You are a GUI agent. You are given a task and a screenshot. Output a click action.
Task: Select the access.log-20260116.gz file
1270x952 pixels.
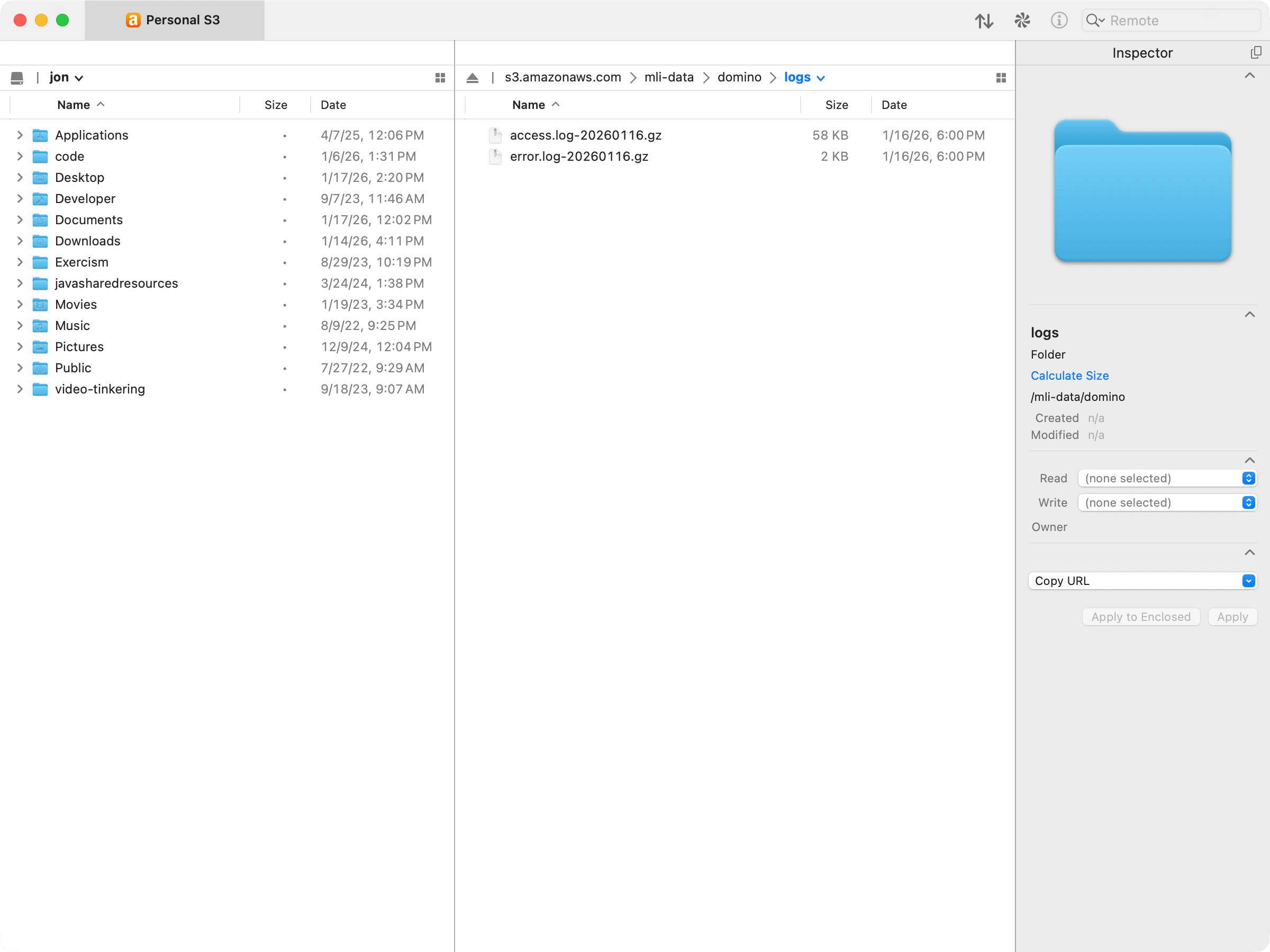pyautogui.click(x=585, y=135)
